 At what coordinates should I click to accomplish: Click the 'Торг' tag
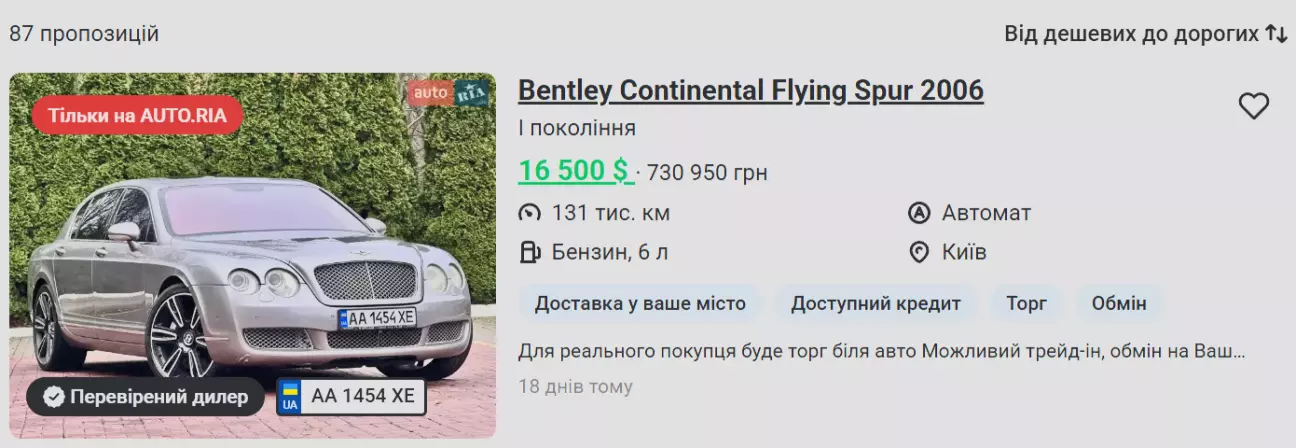tap(1026, 303)
